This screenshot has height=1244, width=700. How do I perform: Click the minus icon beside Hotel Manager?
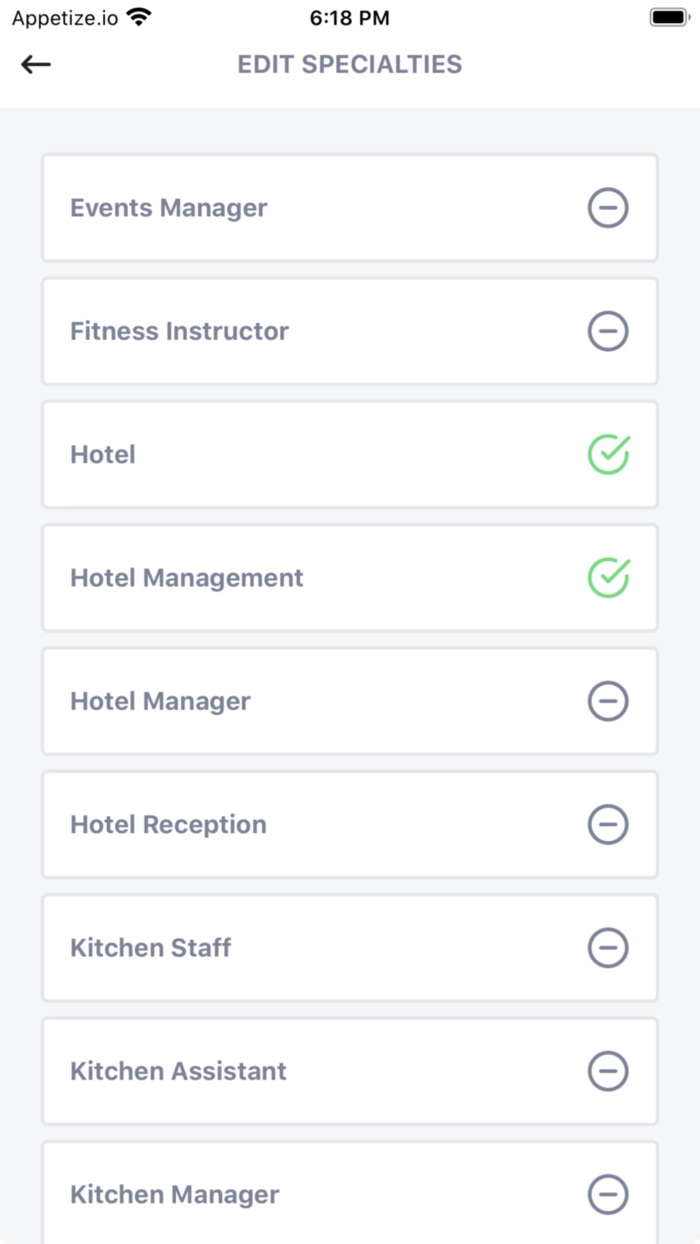click(x=608, y=701)
